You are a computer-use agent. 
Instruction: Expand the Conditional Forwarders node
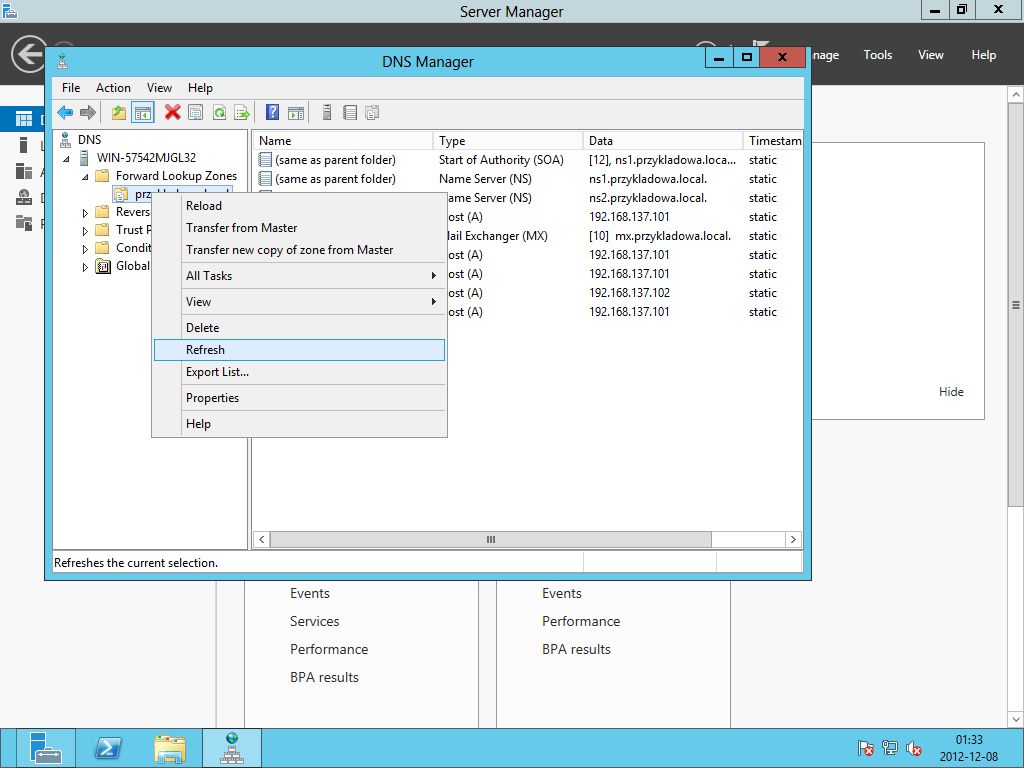85,249
